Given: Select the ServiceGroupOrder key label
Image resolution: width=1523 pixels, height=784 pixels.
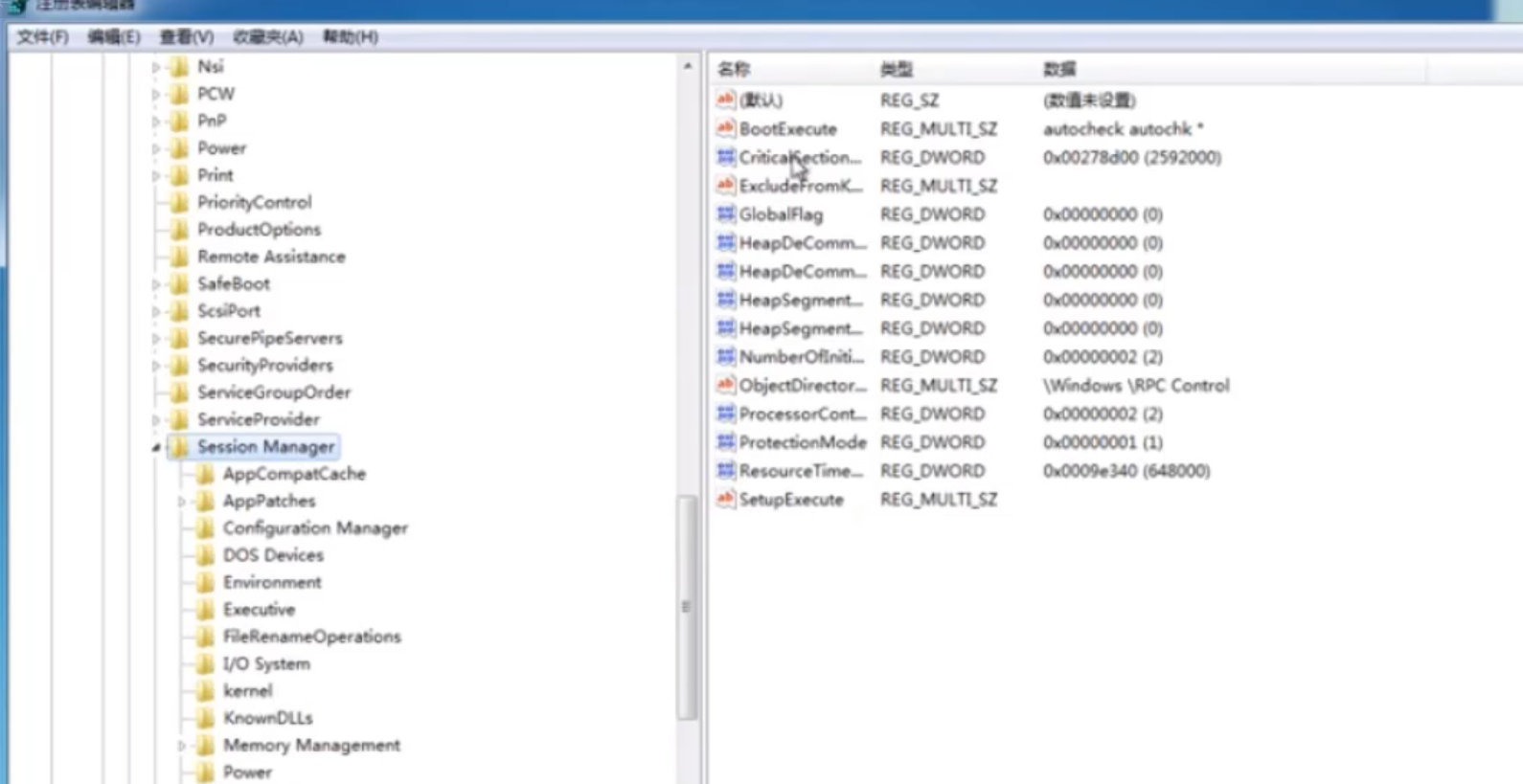Looking at the screenshot, I should pyautogui.click(x=274, y=392).
